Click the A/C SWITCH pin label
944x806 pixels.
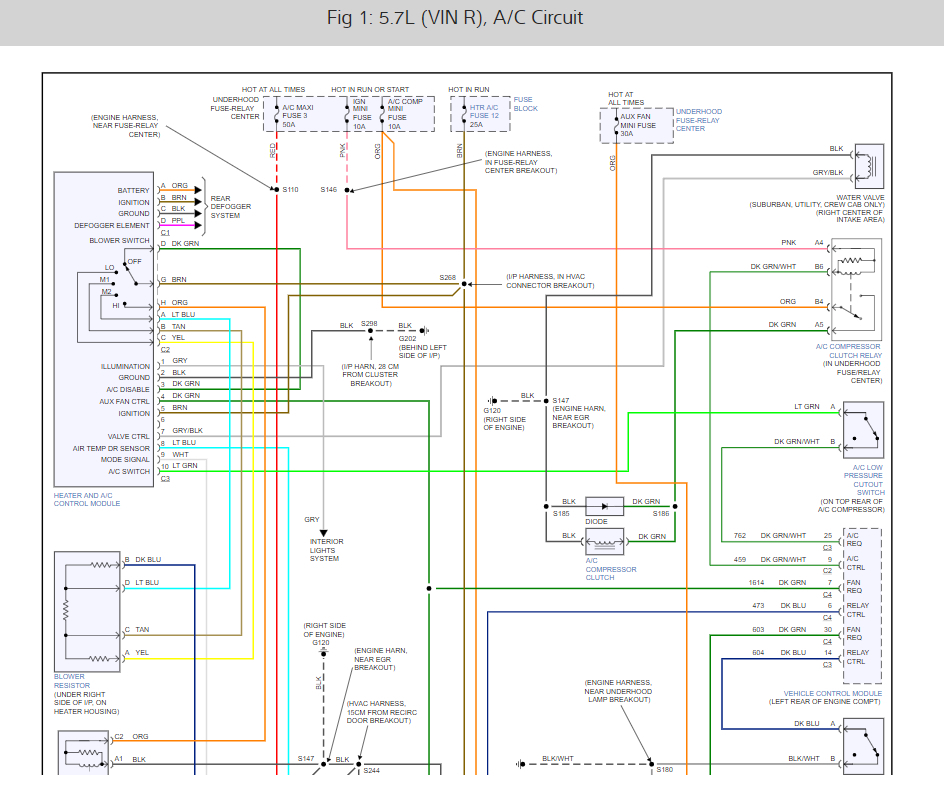(129, 471)
